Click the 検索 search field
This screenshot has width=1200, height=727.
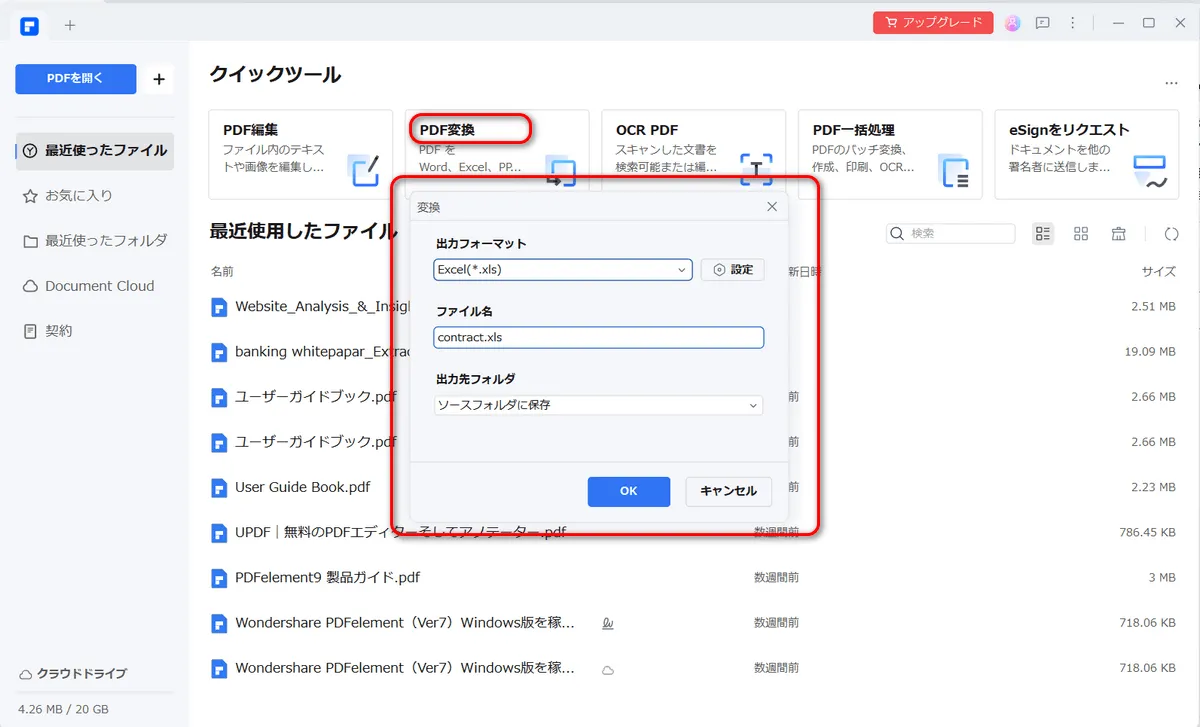pos(950,234)
